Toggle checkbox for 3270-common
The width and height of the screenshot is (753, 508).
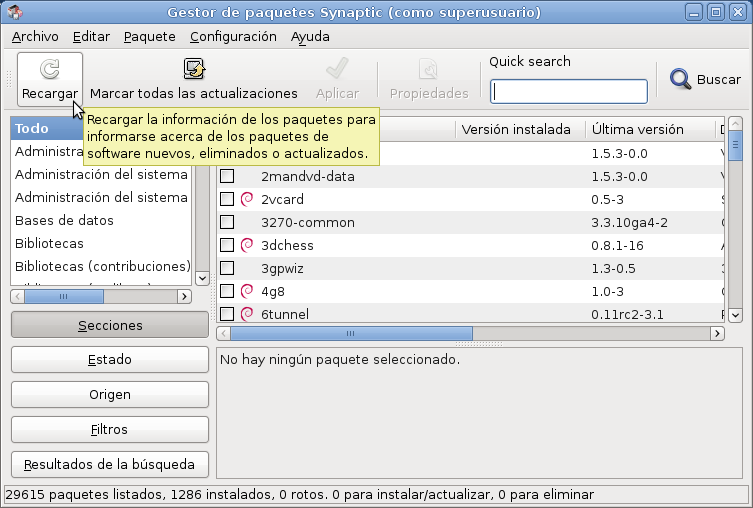tap(227, 222)
